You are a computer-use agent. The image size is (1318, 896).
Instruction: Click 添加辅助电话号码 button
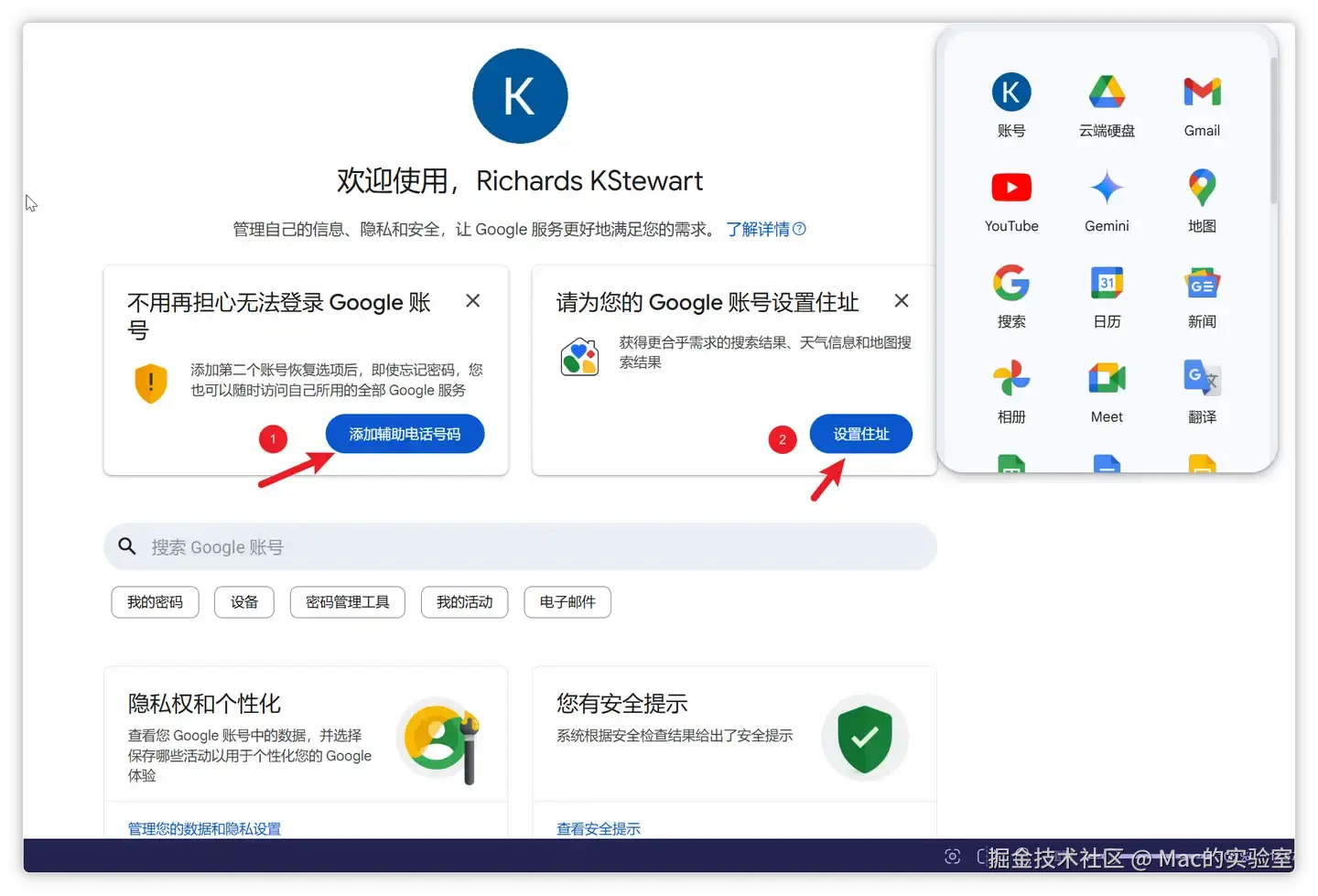pos(405,434)
